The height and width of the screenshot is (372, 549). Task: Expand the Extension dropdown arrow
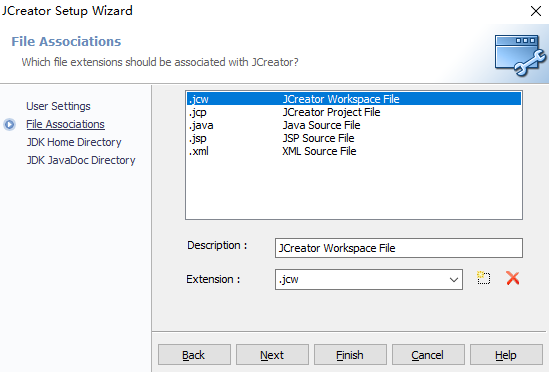454,280
